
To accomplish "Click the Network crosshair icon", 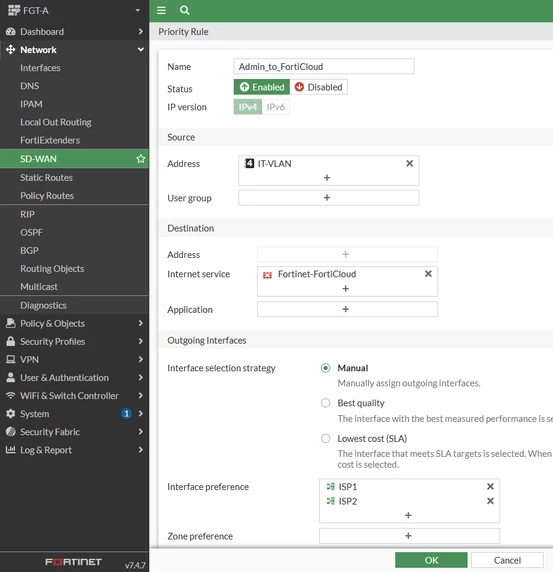I will point(11,50).
